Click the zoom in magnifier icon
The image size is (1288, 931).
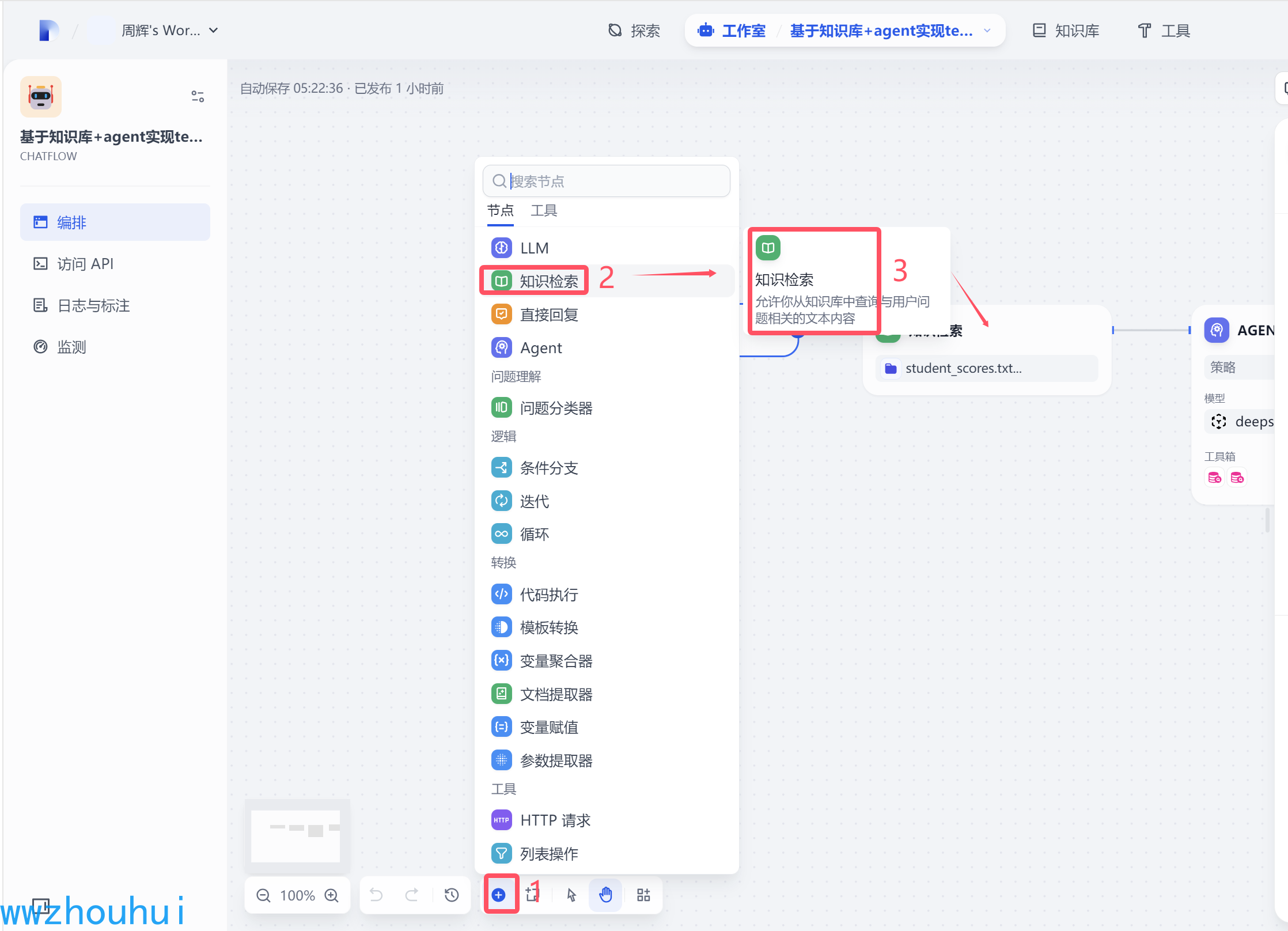[x=331, y=895]
